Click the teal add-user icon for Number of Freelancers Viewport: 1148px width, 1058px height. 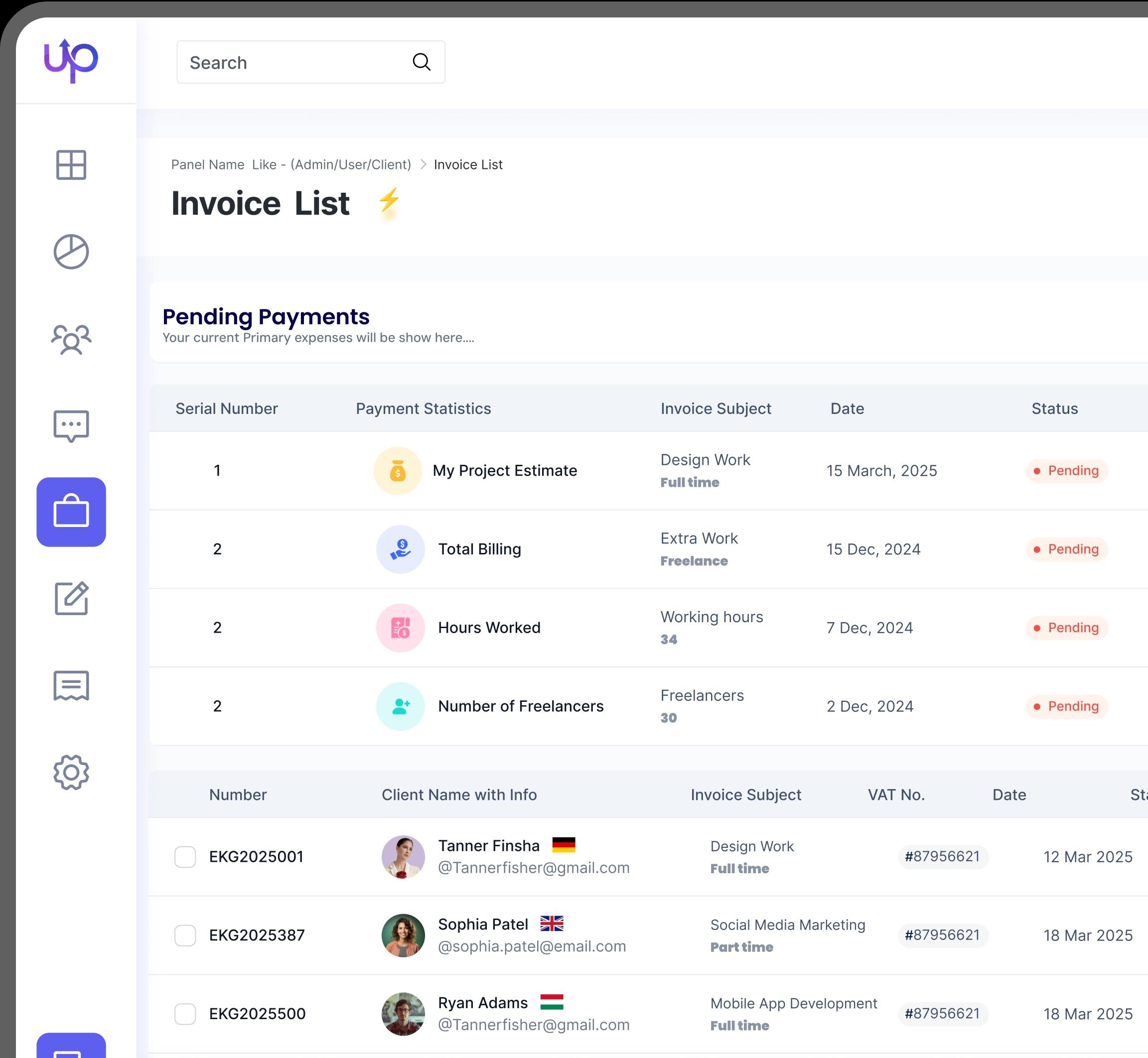(400, 706)
